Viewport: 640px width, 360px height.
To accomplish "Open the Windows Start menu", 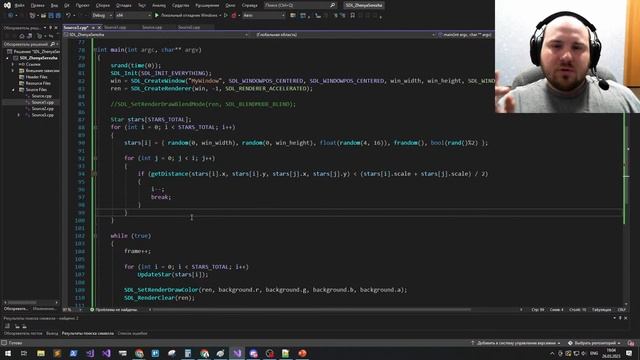I will [x=8, y=353].
